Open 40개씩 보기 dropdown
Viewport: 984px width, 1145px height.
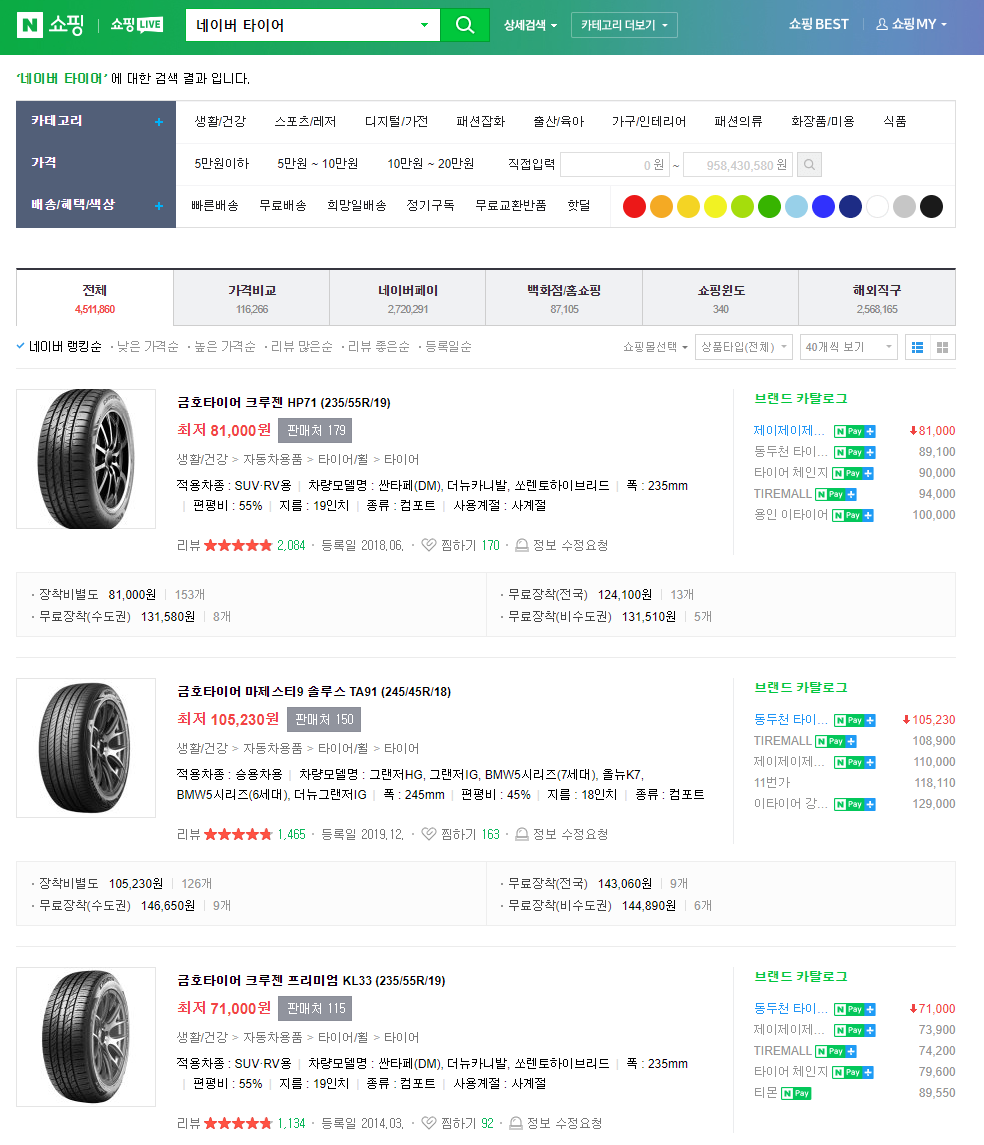pos(849,347)
